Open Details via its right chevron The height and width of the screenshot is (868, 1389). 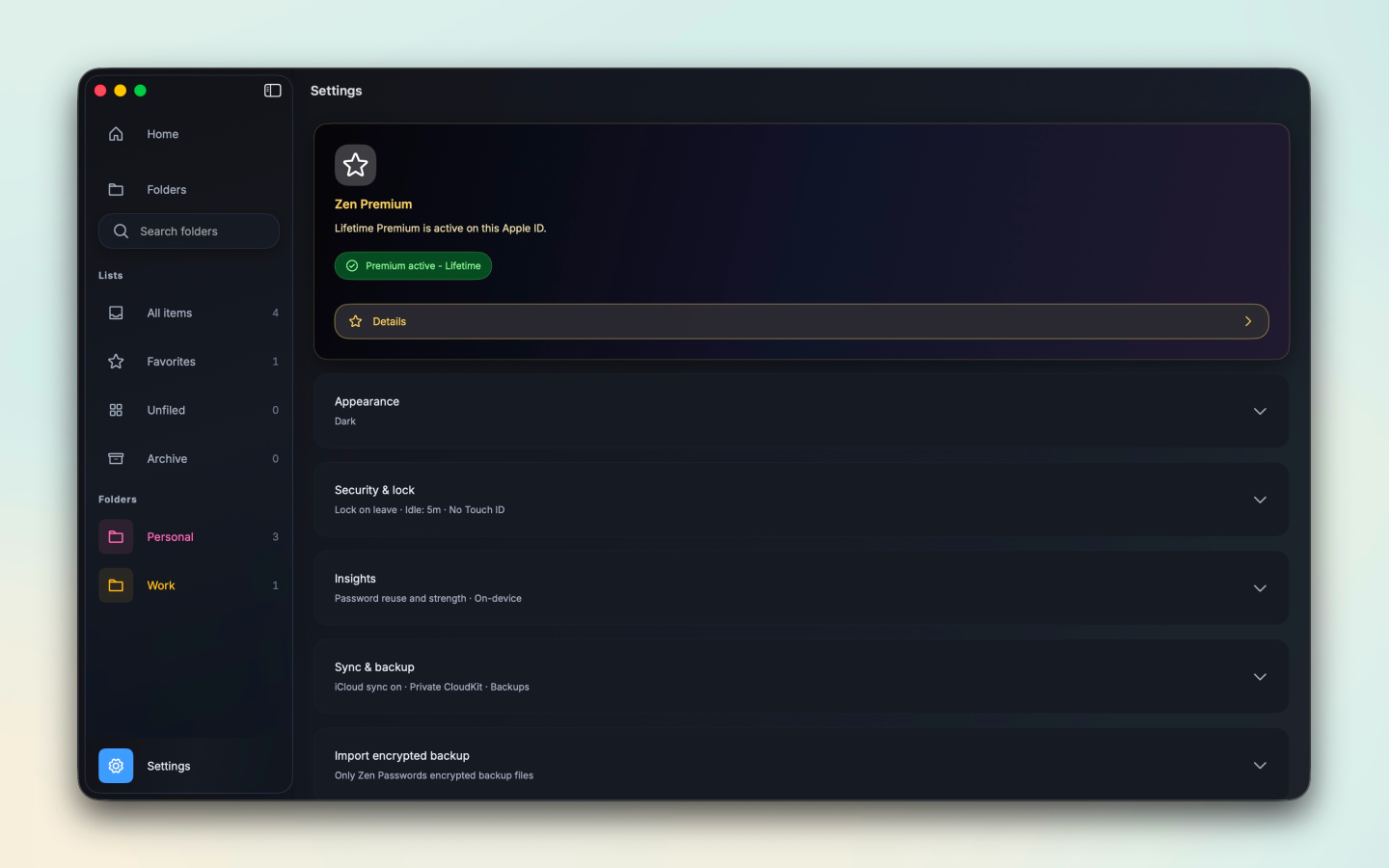tap(1248, 321)
